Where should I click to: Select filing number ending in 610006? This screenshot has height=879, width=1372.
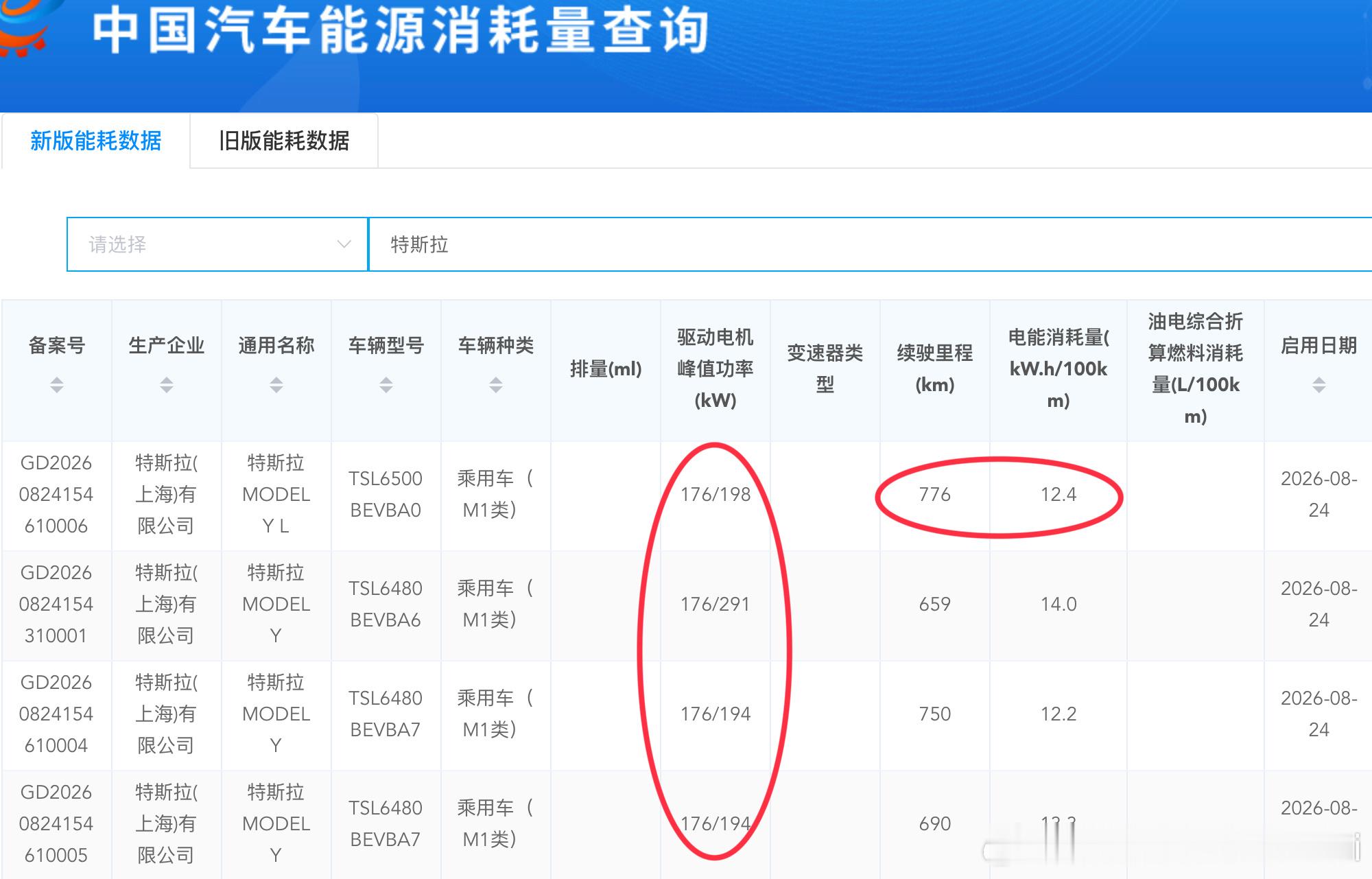point(56,495)
